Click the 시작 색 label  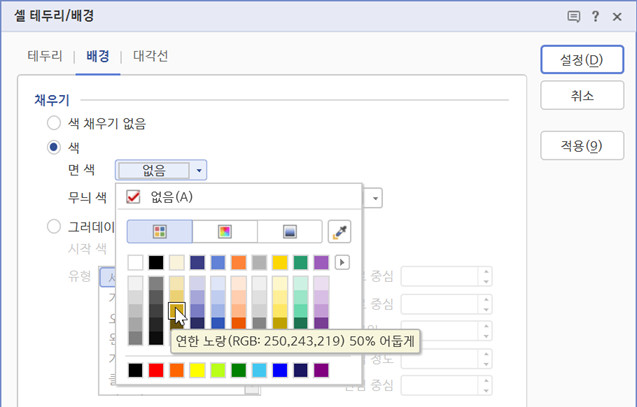pos(87,248)
